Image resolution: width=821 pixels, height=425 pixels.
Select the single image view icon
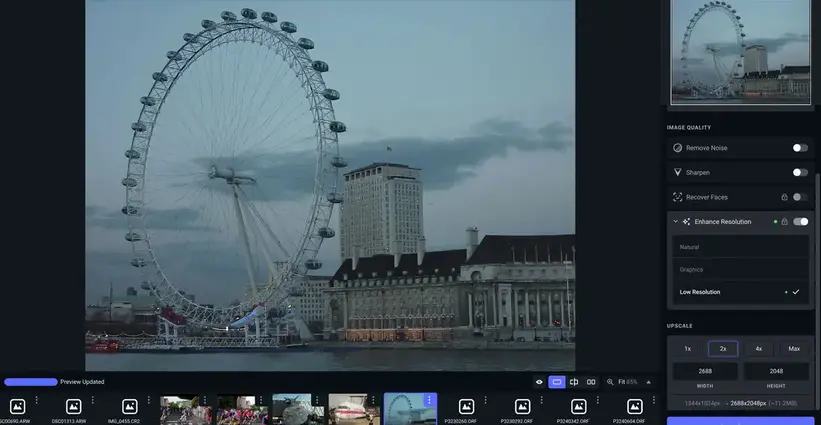pos(557,382)
